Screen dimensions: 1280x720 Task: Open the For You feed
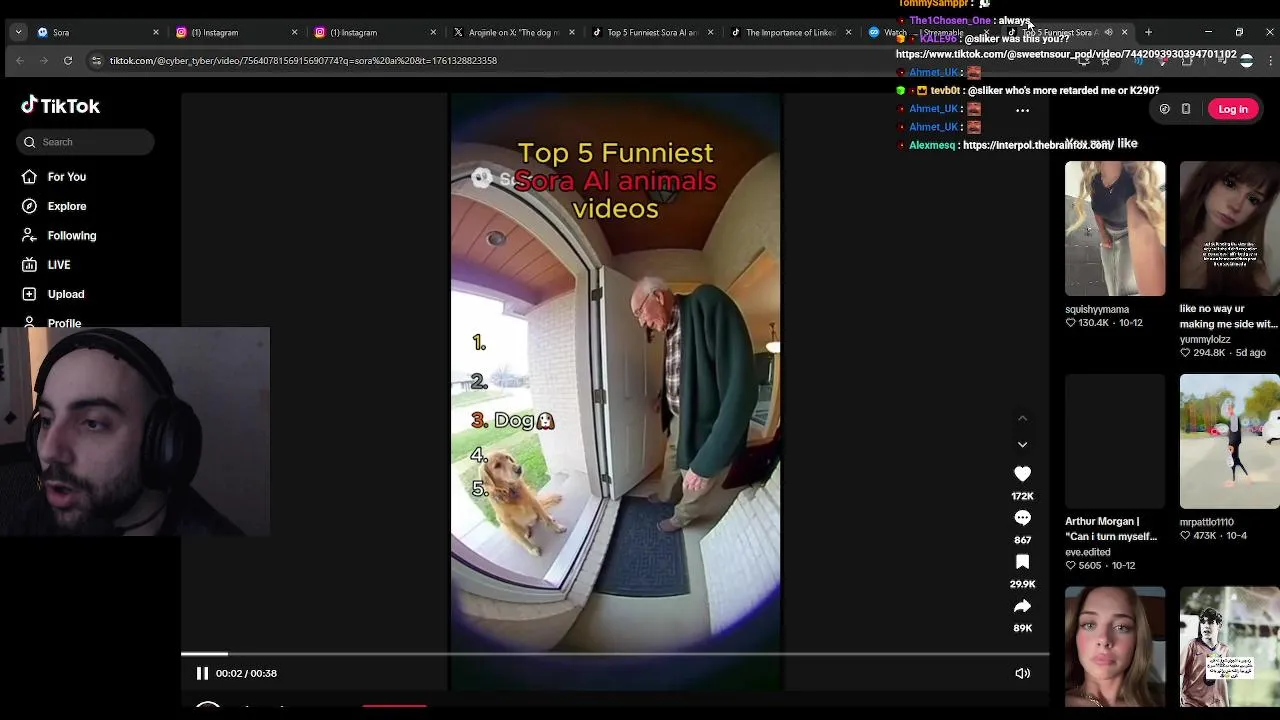pos(67,177)
